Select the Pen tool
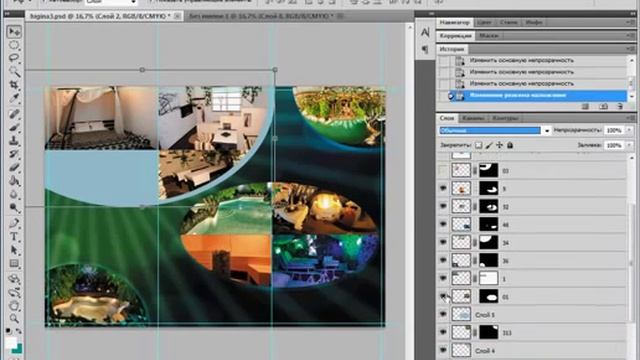Screen dimensions: 640x360 click(x=14, y=223)
